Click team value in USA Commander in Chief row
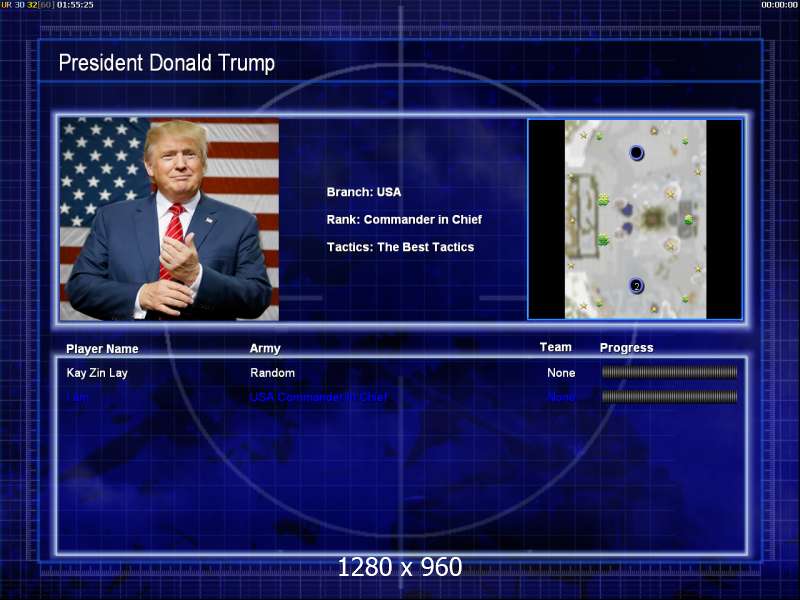Screen dimensions: 800x600 click(561, 396)
